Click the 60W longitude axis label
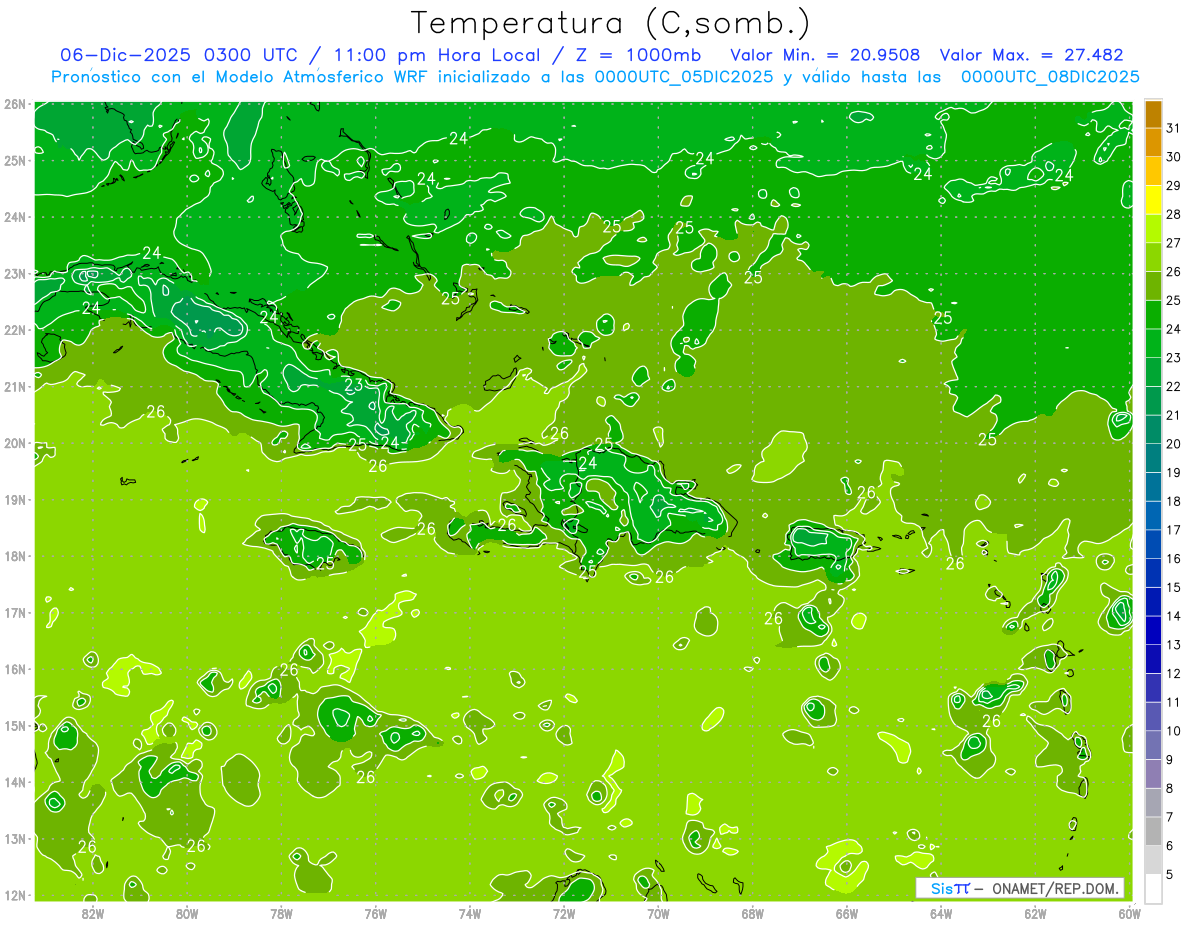This screenshot has height=927, width=1200. click(x=1130, y=913)
